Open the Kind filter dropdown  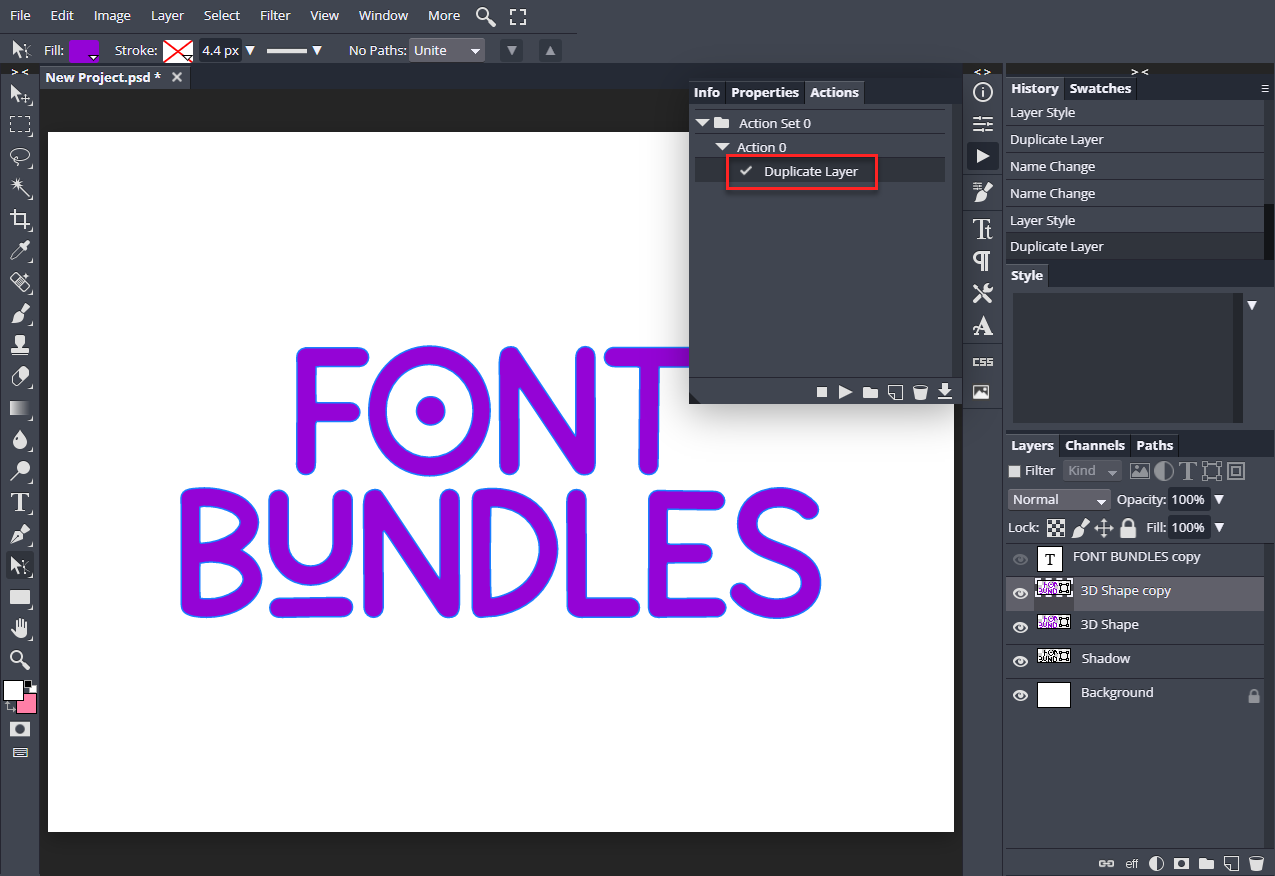(x=1092, y=471)
